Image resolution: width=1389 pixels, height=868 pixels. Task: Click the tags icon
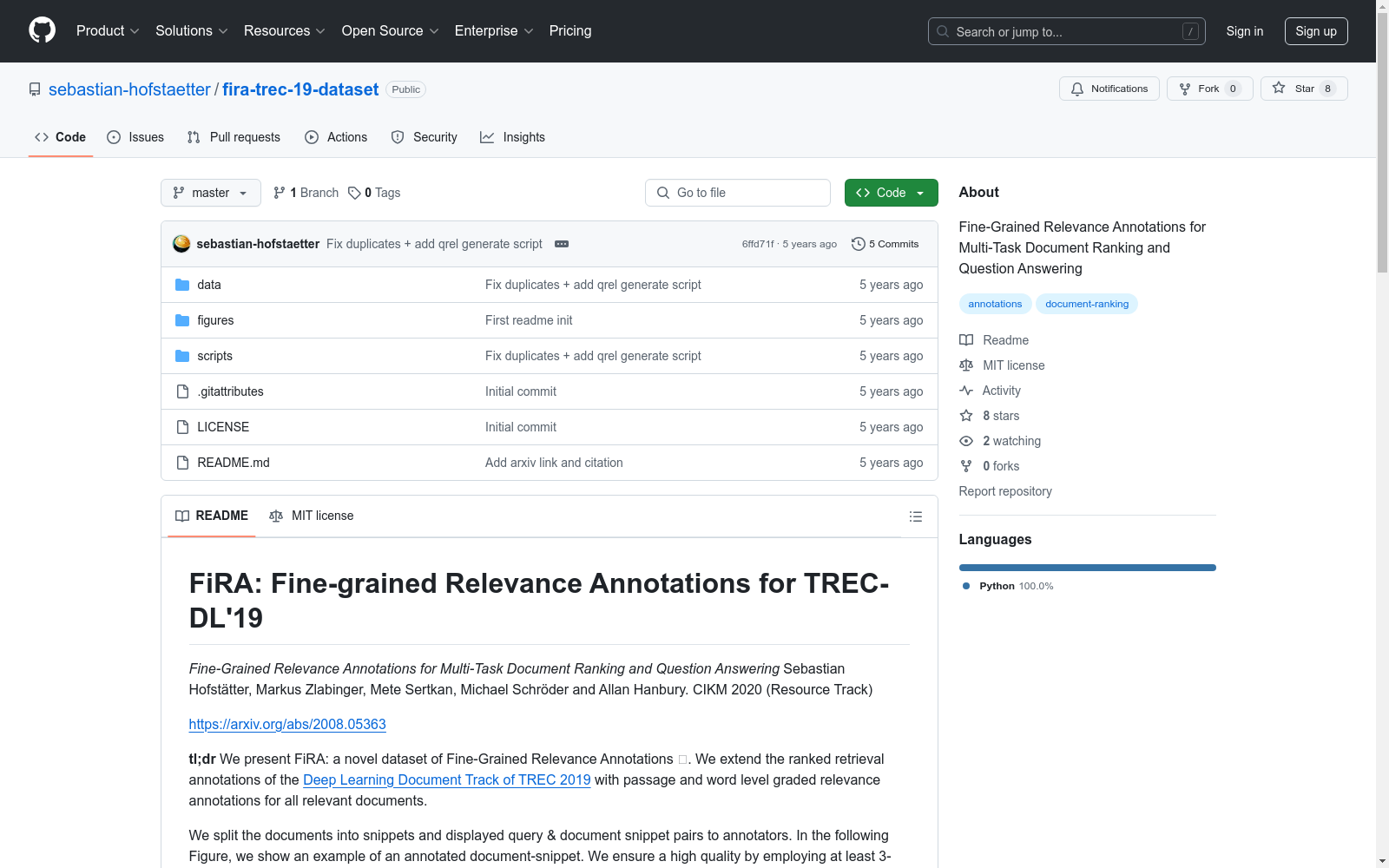click(354, 193)
